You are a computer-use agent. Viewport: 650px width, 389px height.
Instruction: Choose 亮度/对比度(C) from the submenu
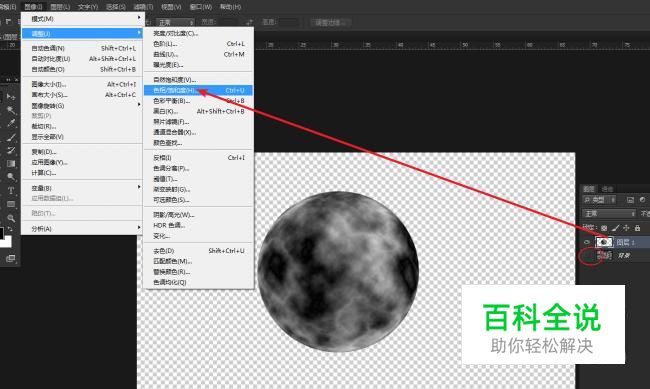click(x=198, y=33)
